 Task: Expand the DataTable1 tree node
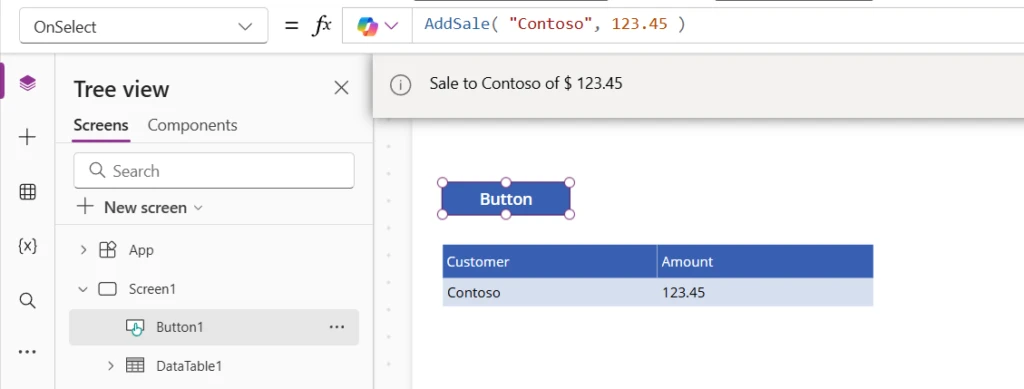(x=110, y=366)
